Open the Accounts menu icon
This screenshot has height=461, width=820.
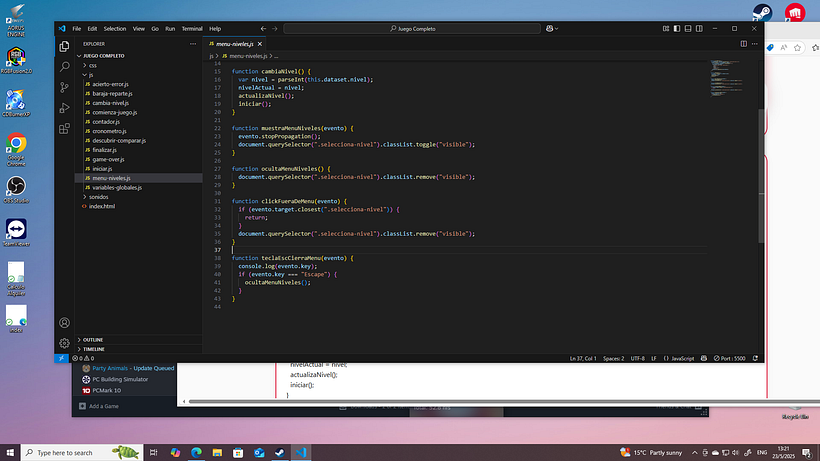64,322
